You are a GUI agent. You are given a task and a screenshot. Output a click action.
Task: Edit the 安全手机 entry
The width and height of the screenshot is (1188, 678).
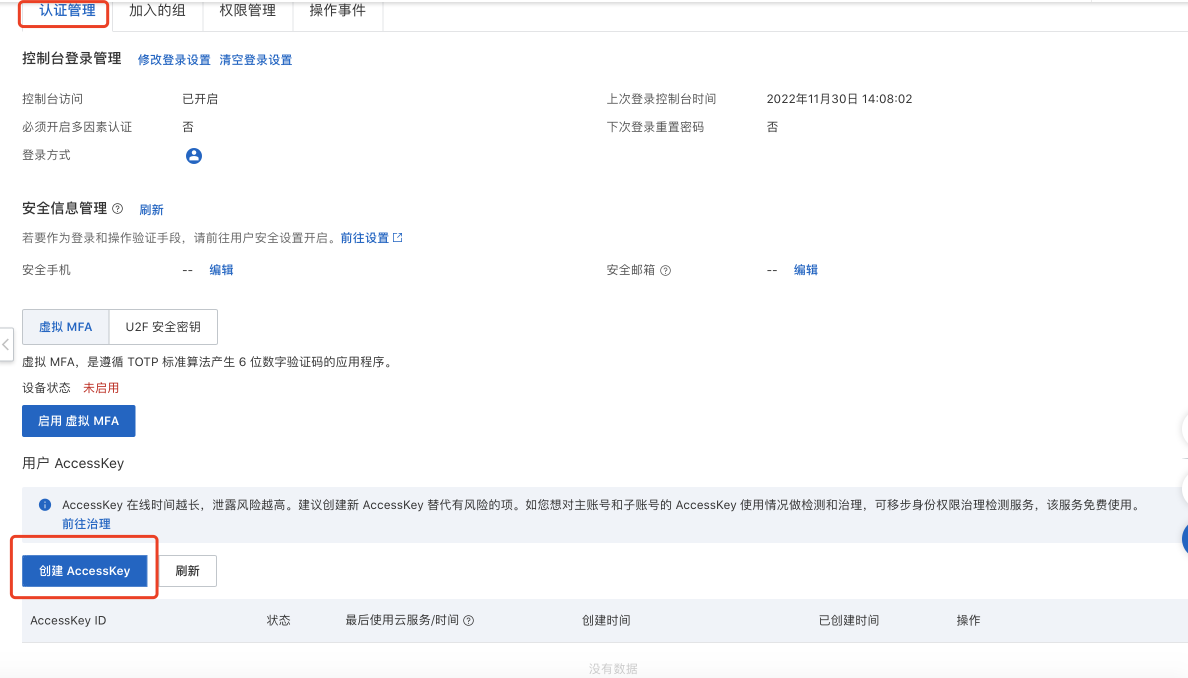(x=221, y=269)
